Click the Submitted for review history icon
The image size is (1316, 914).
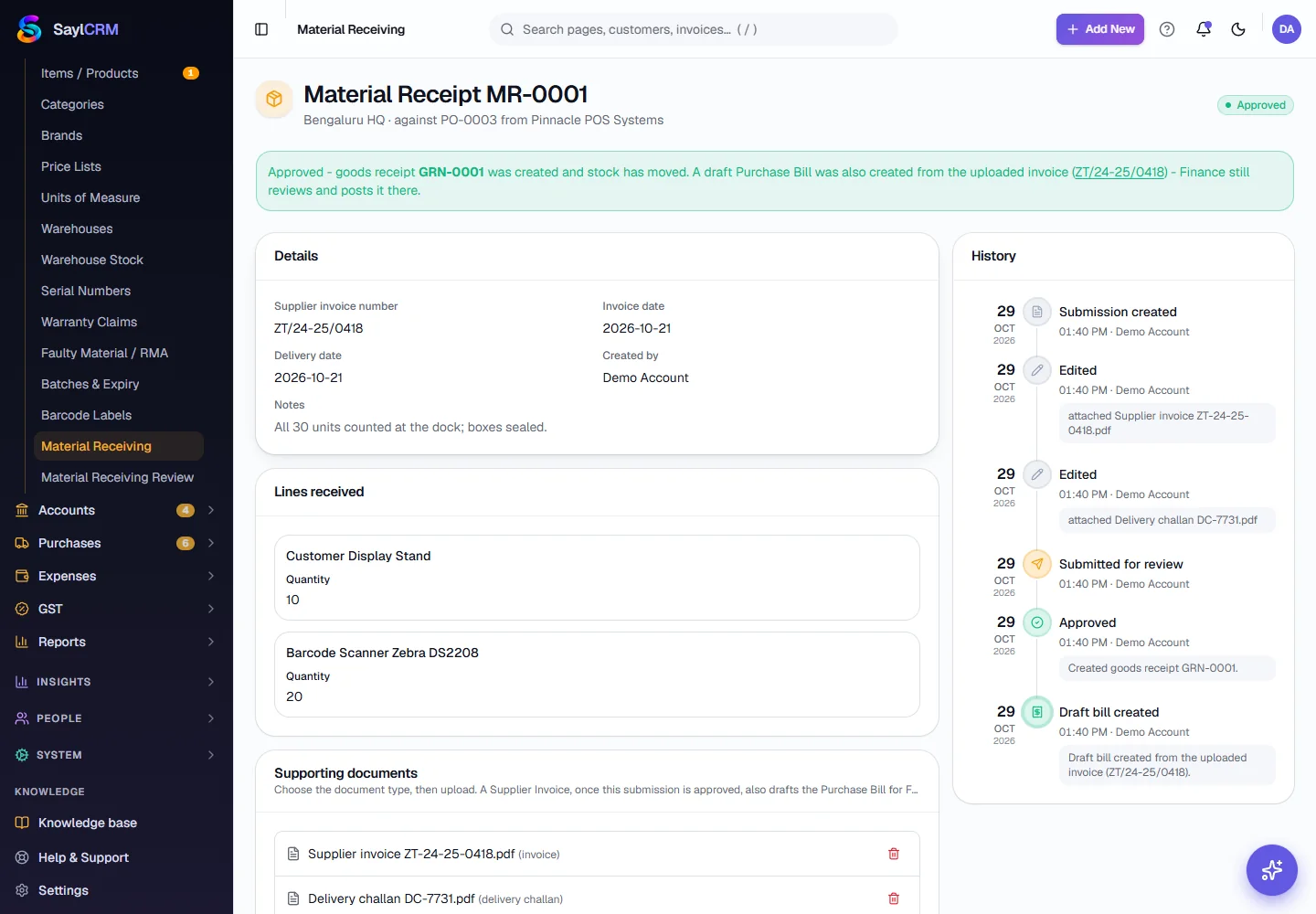[x=1037, y=564]
